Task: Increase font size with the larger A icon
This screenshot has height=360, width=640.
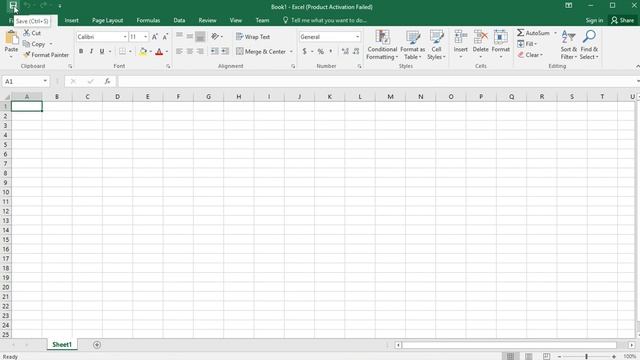Action: click(155, 37)
